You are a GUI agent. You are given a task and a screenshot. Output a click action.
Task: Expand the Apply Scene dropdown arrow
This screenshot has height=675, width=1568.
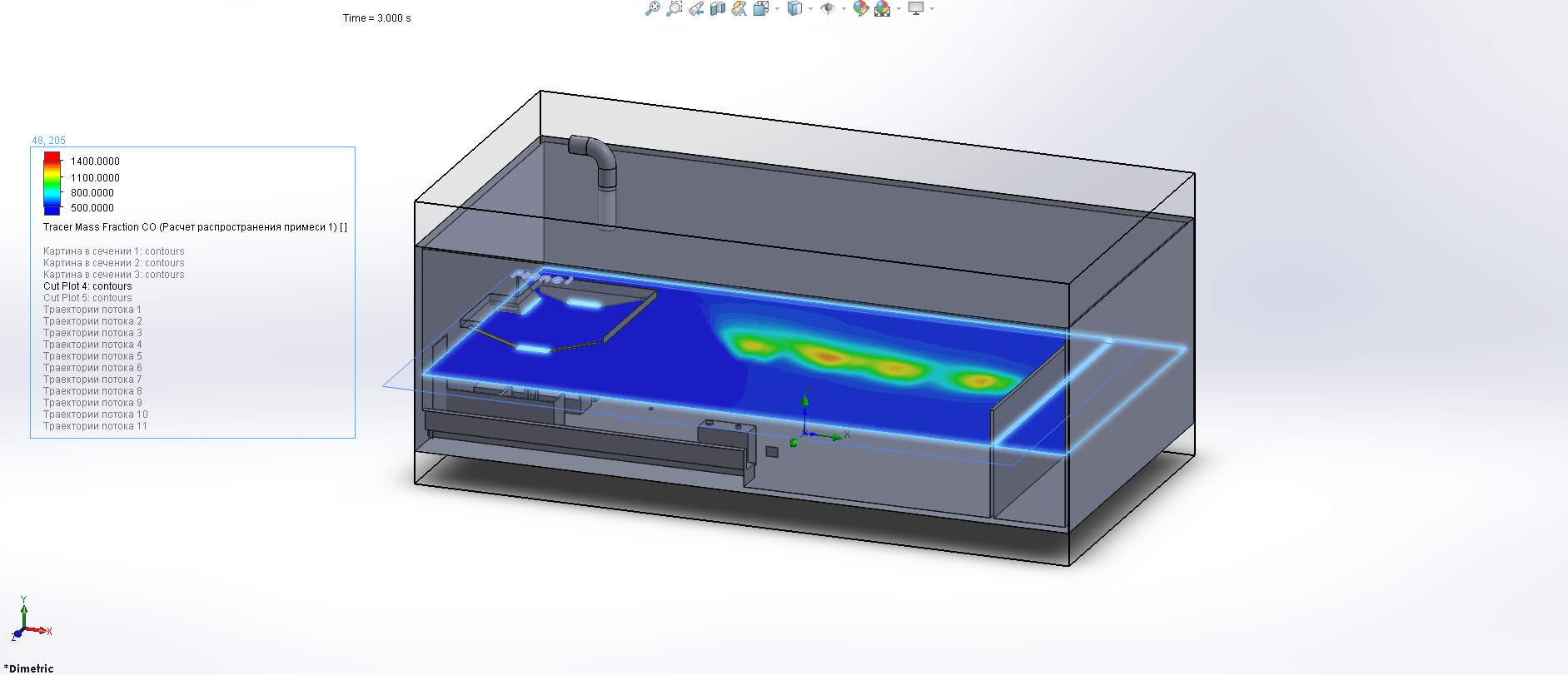click(898, 9)
